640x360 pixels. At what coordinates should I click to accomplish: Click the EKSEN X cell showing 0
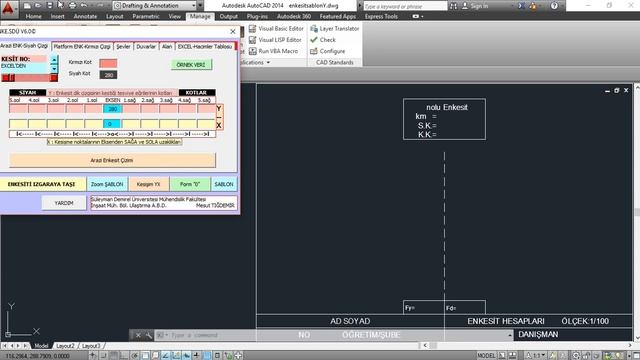tap(112, 124)
